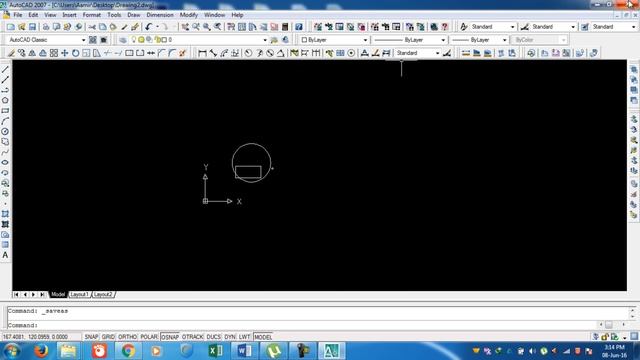Toggle DYN dynamic input
Viewport: 640px width, 360px height.
click(230, 337)
